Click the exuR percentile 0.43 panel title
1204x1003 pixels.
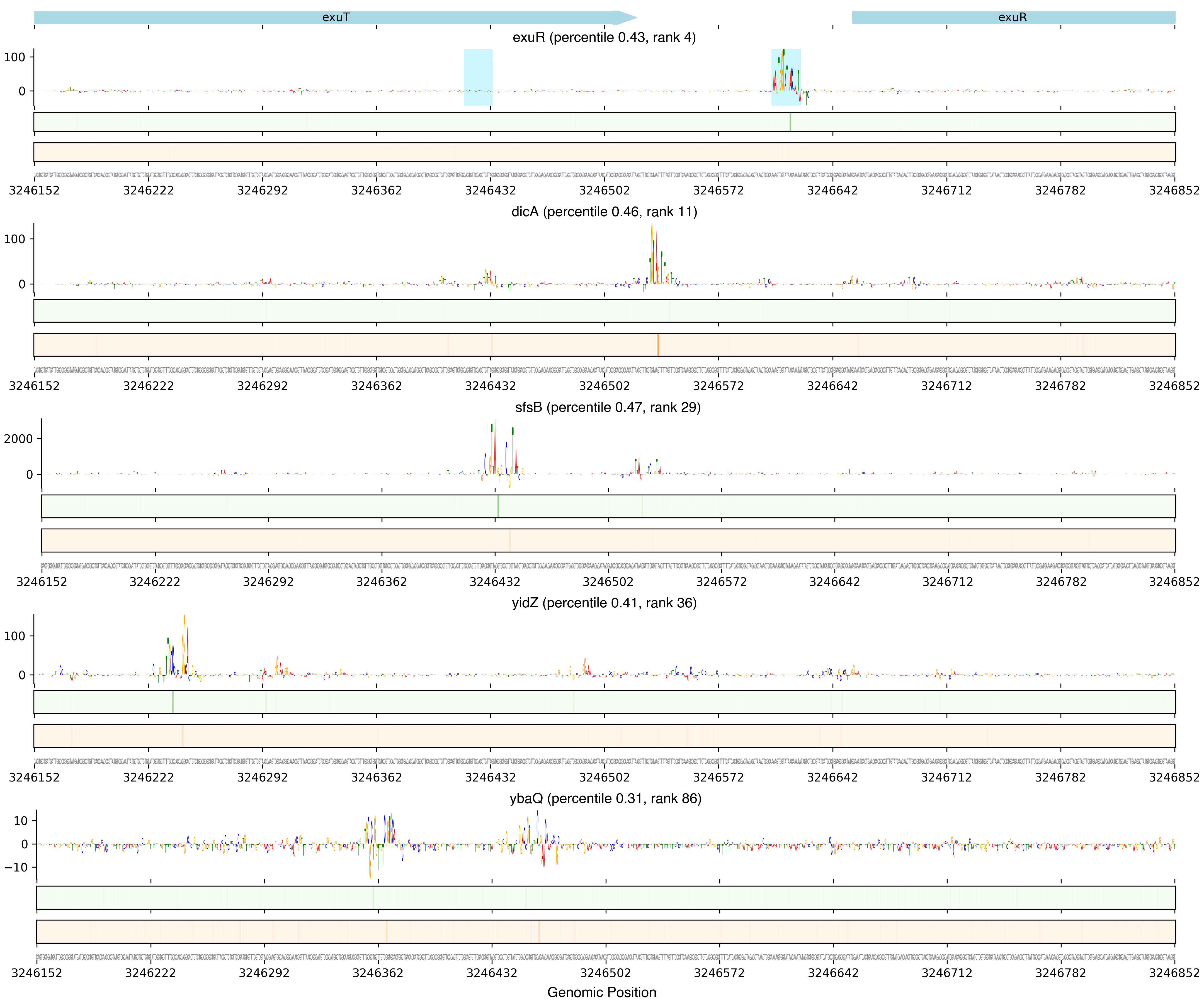(604, 37)
